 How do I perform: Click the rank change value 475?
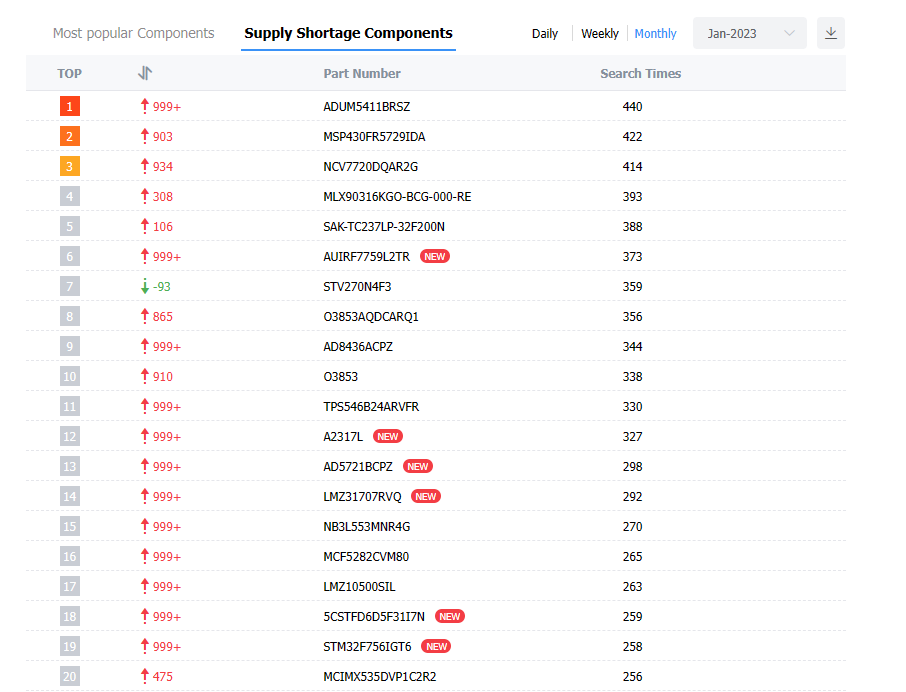pos(163,676)
